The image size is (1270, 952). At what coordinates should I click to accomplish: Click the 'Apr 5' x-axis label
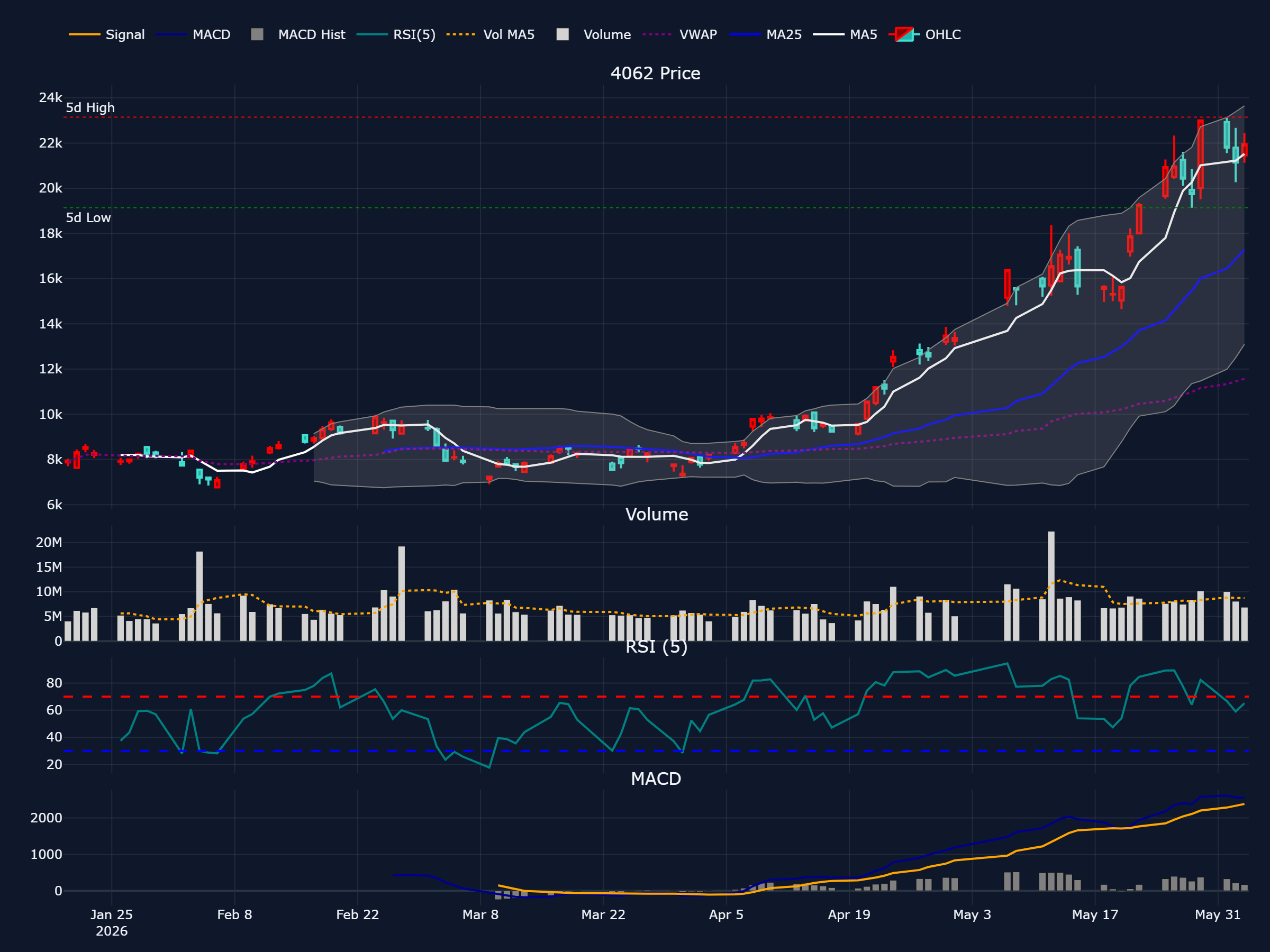725,914
